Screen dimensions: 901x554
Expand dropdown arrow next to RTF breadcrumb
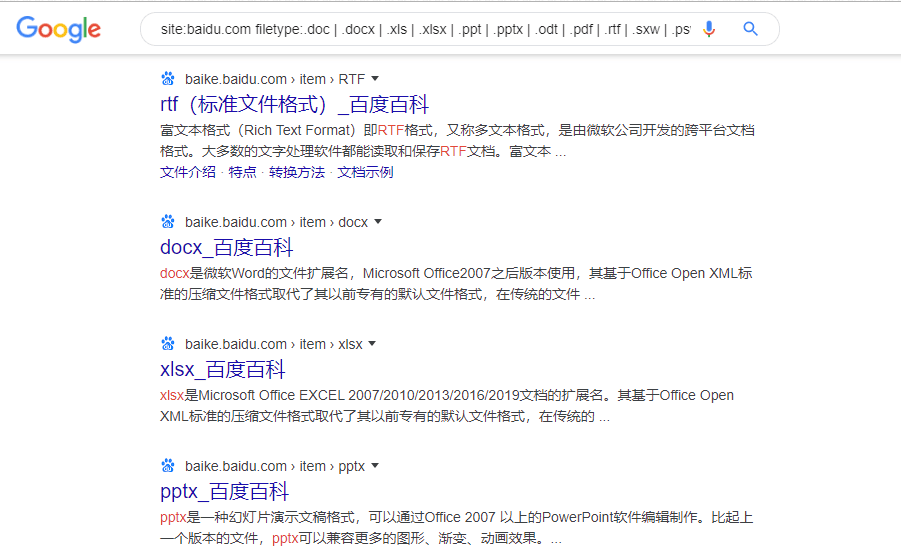tap(375, 78)
